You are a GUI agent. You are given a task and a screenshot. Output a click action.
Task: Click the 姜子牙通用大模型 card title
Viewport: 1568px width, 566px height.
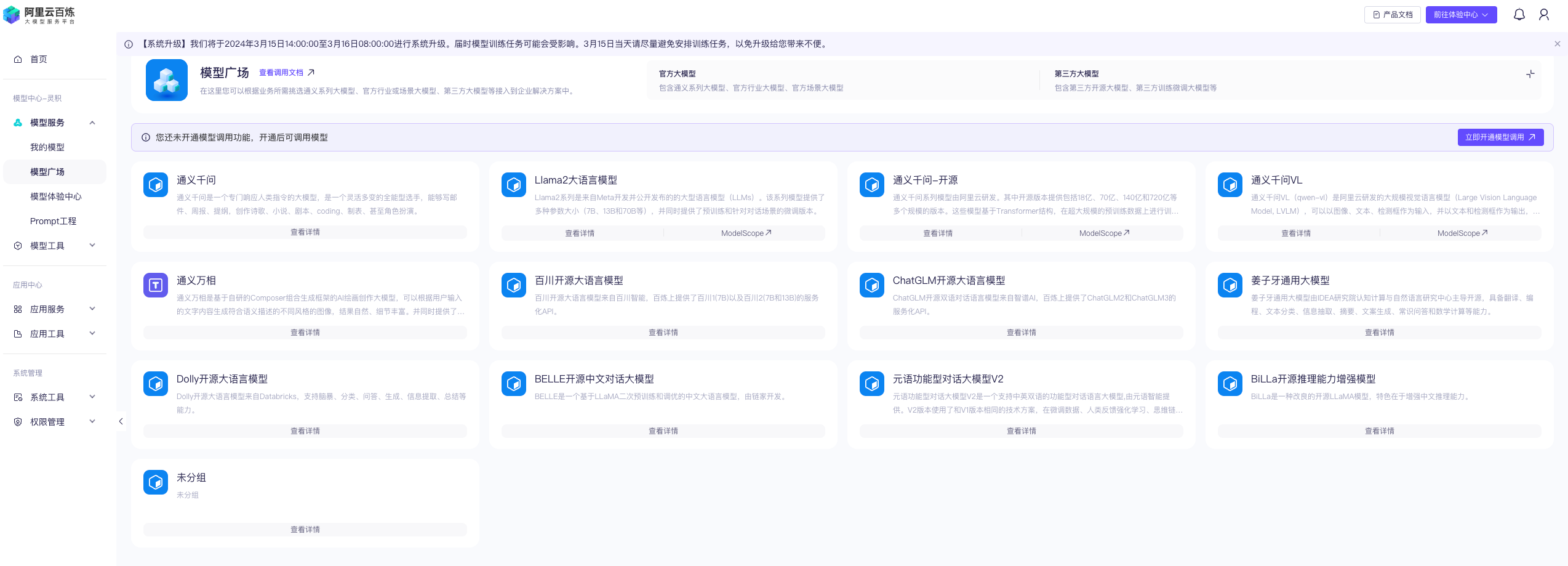pos(1290,280)
